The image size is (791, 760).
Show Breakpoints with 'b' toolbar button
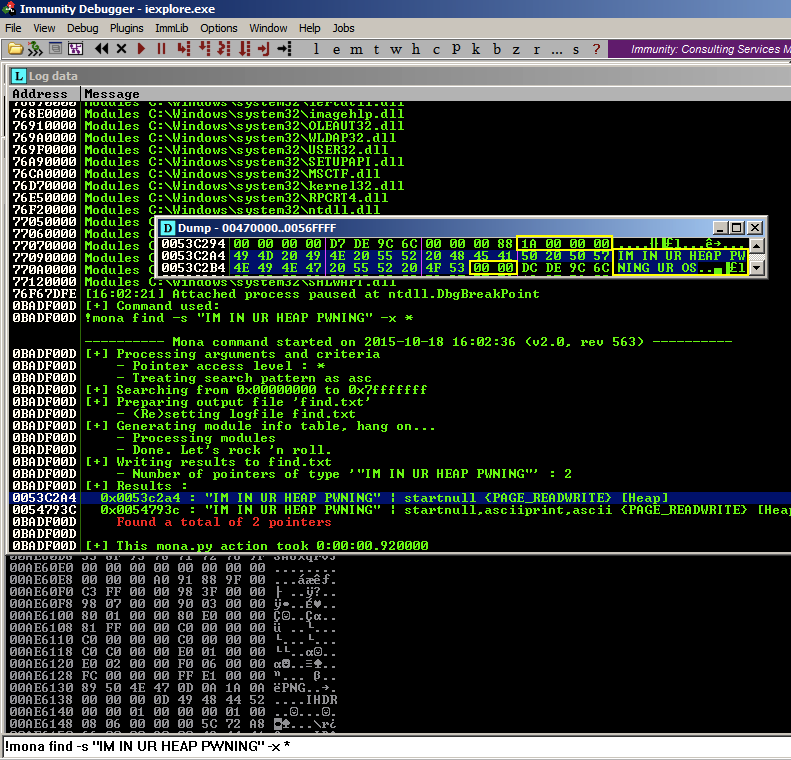(496, 48)
